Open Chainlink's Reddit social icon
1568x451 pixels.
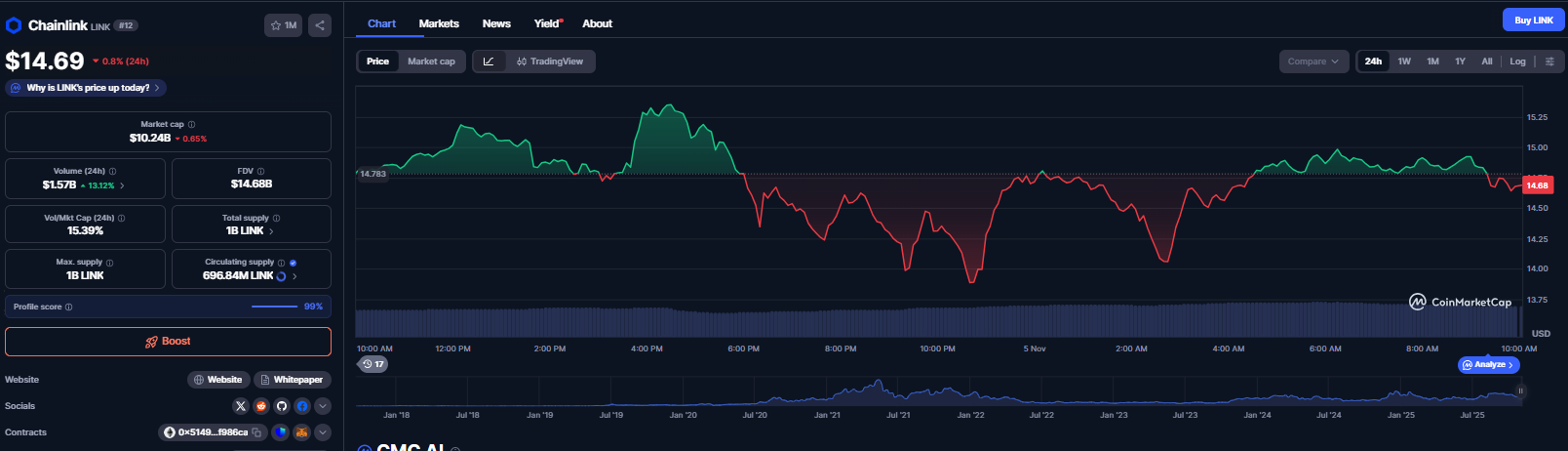click(x=261, y=406)
